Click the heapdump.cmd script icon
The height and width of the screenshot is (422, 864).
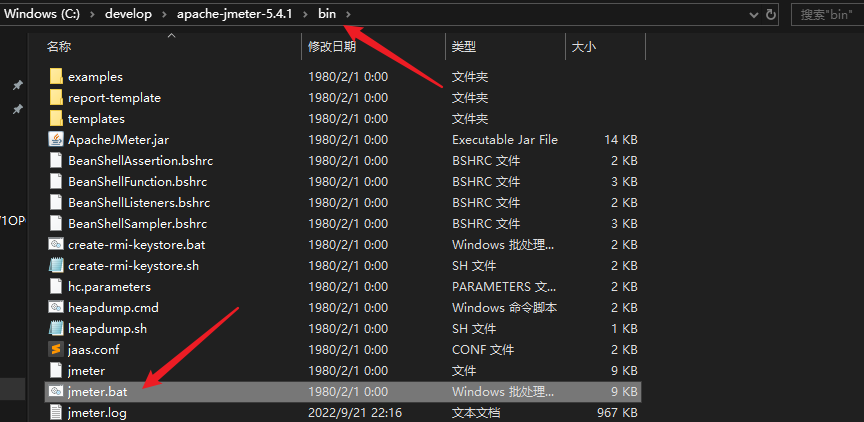coord(56,307)
